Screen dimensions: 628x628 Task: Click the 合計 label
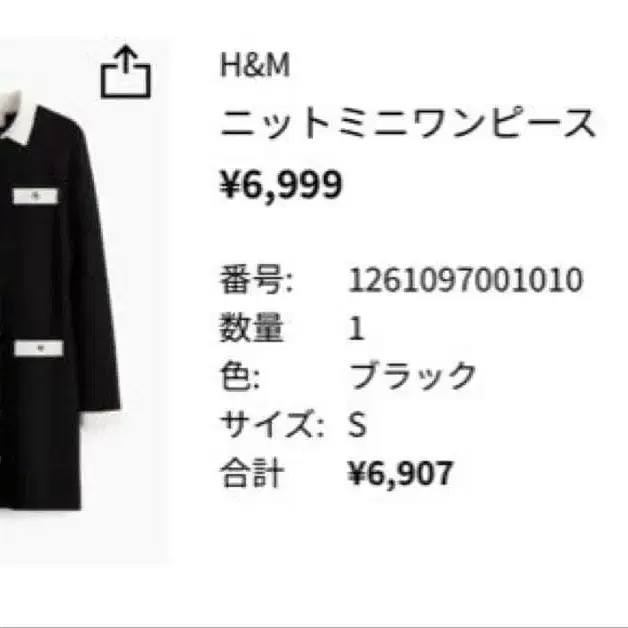click(252, 473)
